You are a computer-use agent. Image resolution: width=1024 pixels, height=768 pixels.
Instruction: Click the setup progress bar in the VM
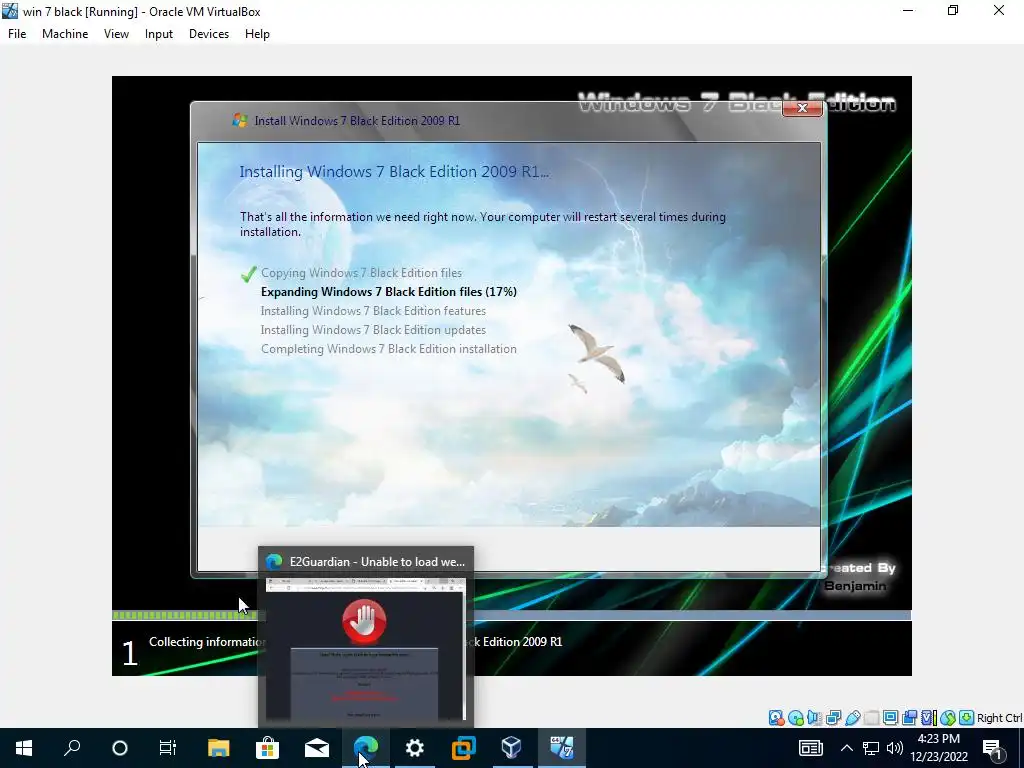pos(511,615)
